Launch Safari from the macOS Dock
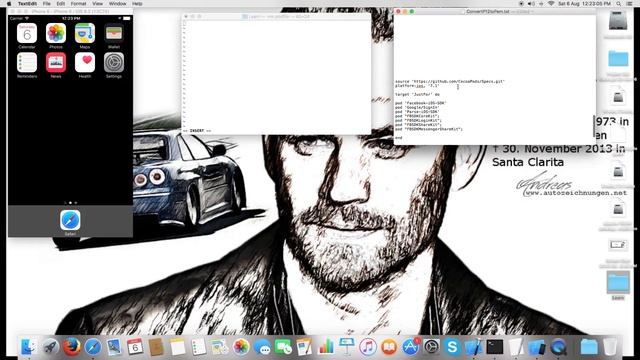This screenshot has width=640, height=360. (93, 347)
